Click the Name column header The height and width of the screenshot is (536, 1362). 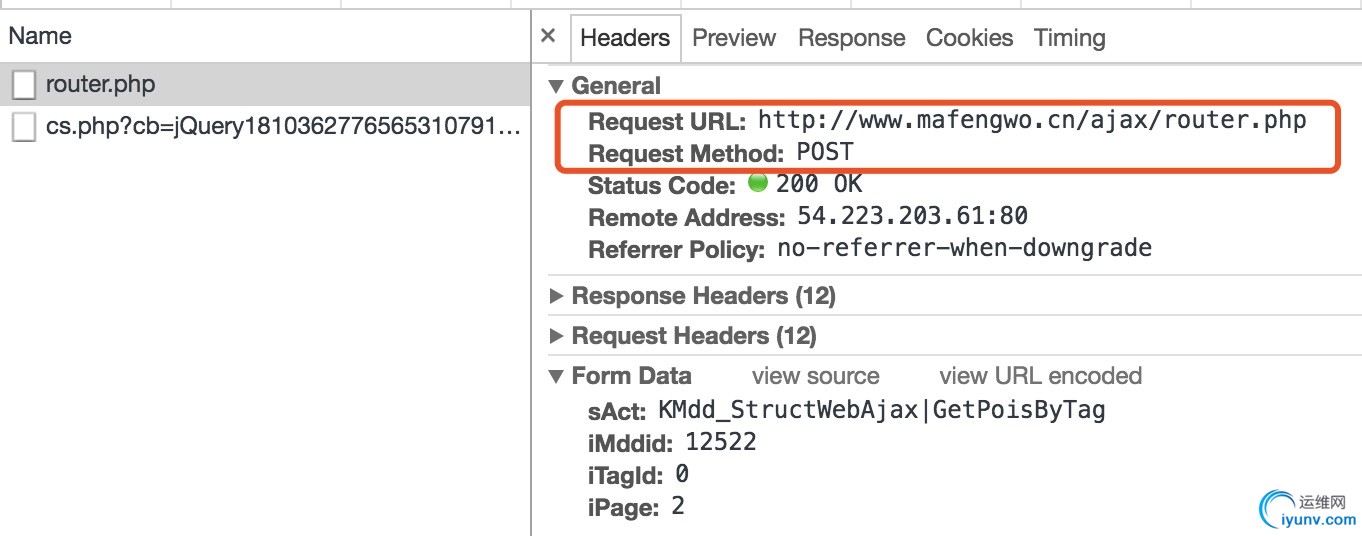tap(40, 36)
